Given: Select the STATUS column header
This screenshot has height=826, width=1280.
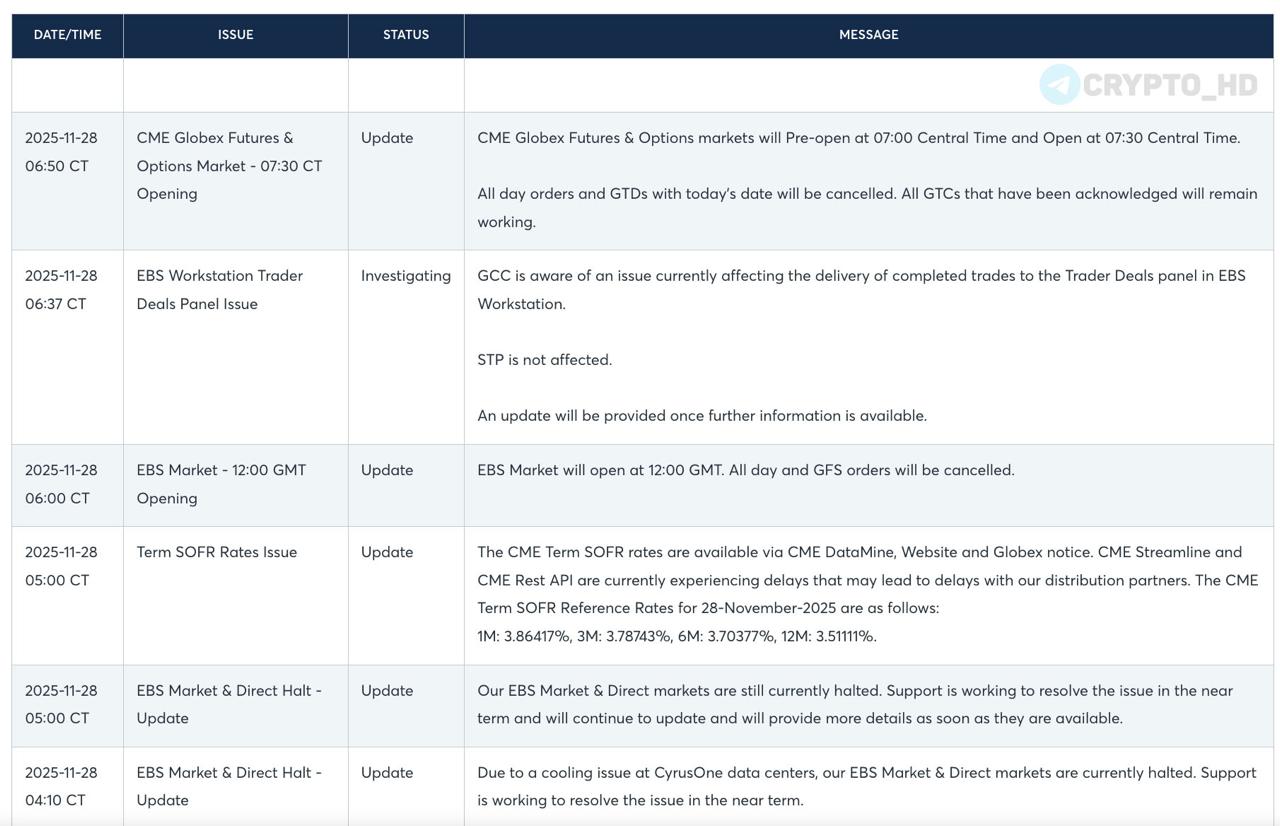Looking at the screenshot, I should click(405, 35).
